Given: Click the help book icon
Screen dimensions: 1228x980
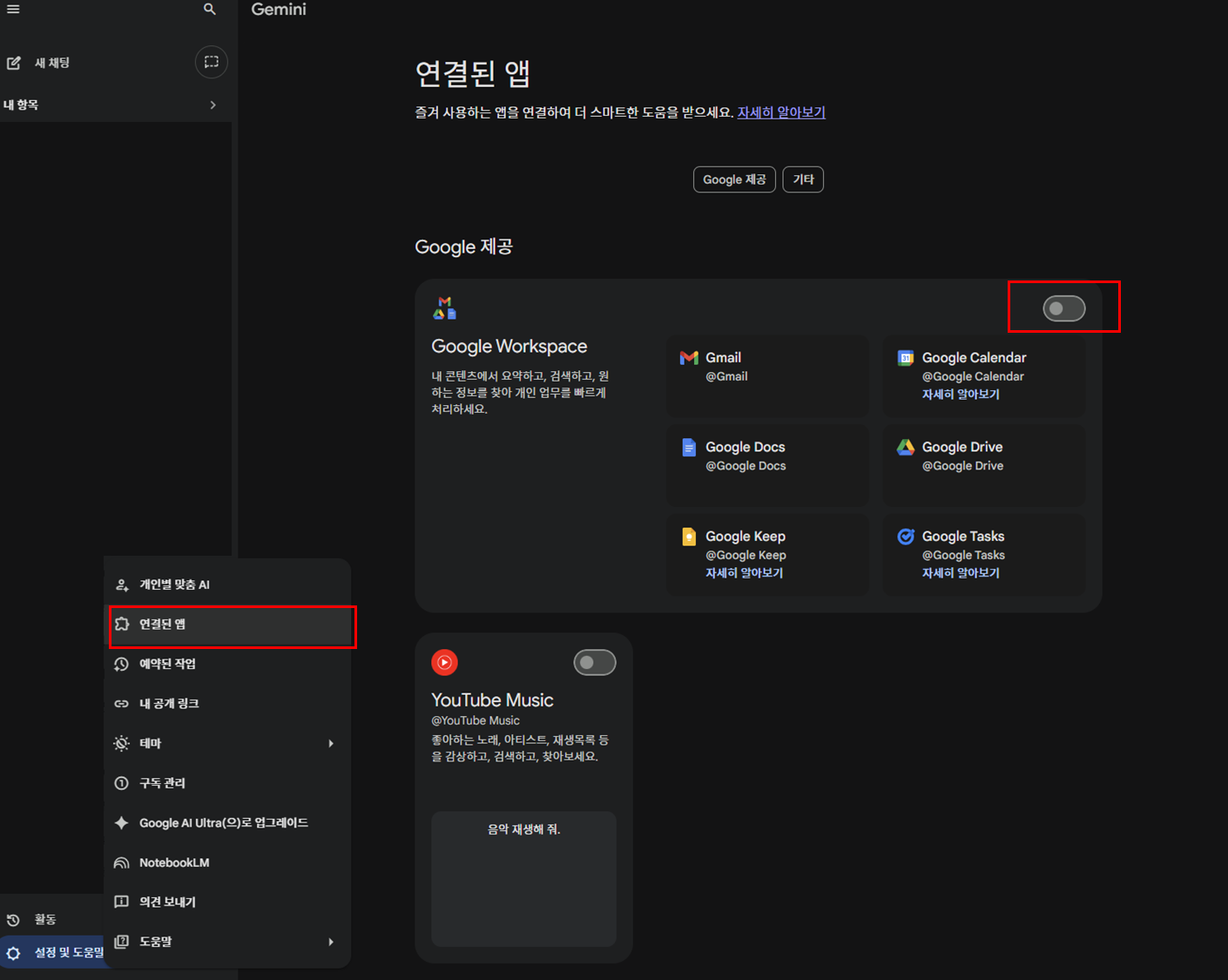Looking at the screenshot, I should point(122,942).
